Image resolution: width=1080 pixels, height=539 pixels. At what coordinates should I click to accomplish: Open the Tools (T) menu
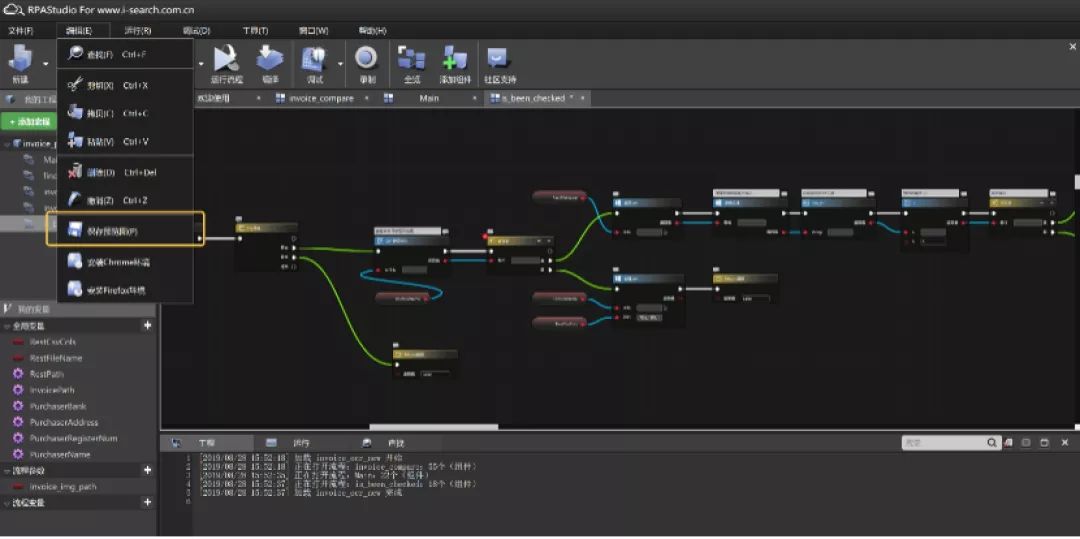point(256,31)
